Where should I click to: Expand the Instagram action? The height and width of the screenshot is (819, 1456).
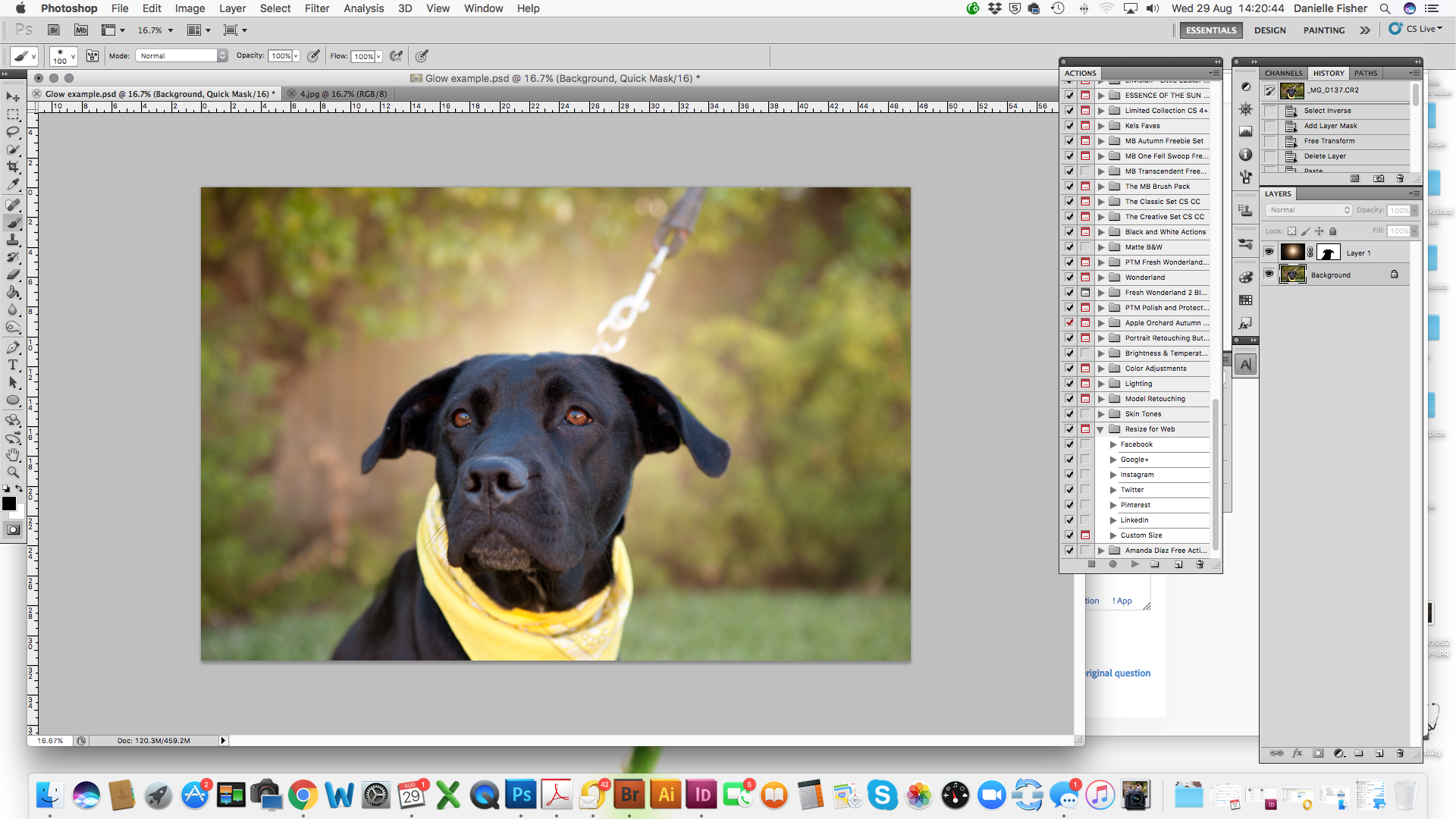tap(1113, 475)
